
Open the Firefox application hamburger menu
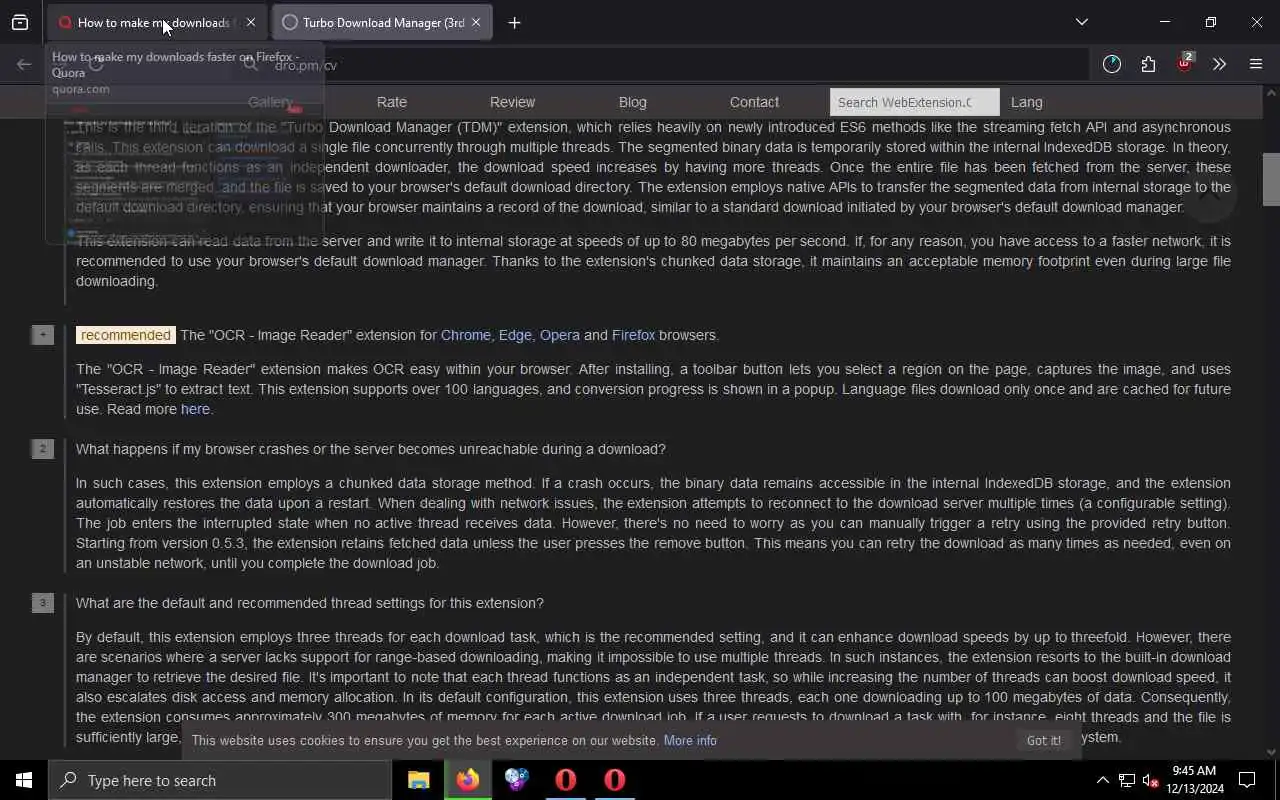pos(1256,64)
